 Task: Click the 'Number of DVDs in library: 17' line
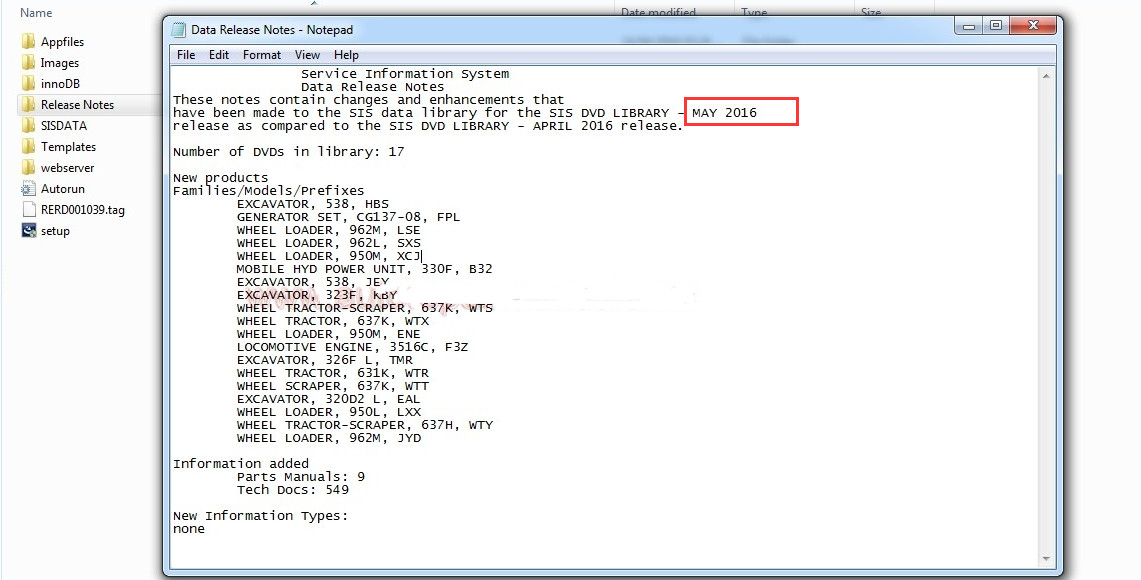288,151
